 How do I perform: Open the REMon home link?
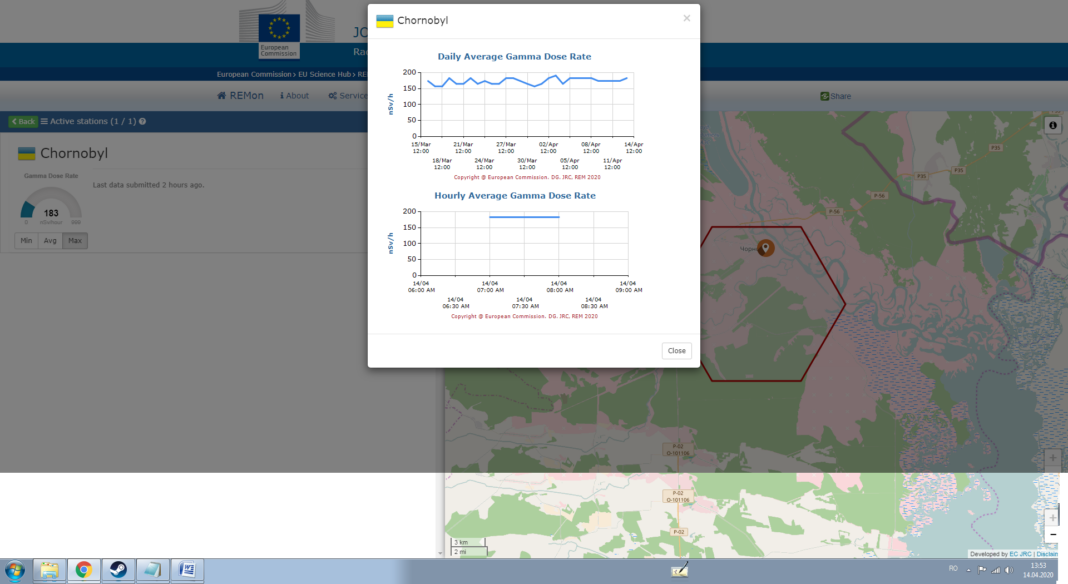(240, 95)
